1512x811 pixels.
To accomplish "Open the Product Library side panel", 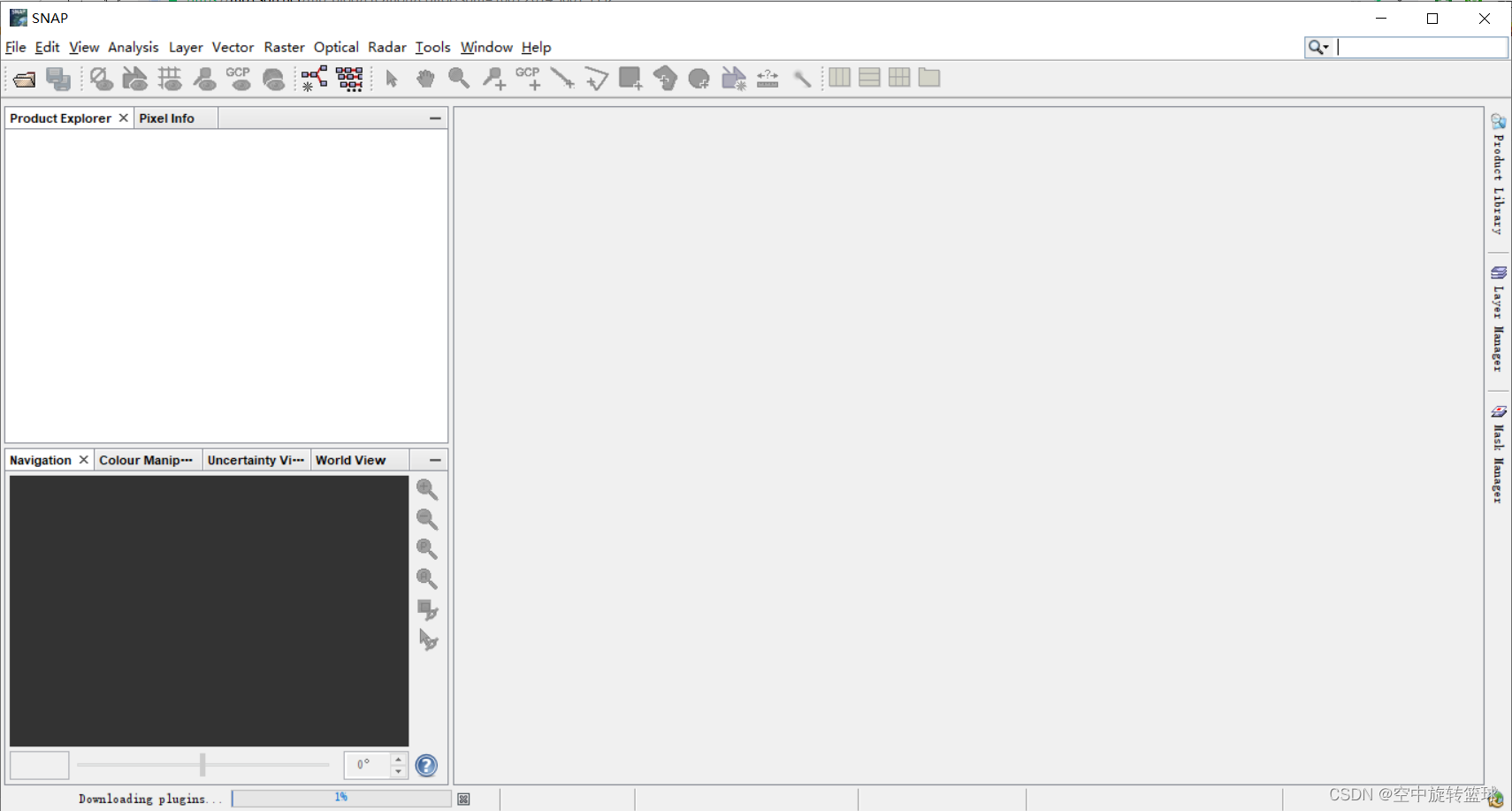I will tap(1498, 174).
